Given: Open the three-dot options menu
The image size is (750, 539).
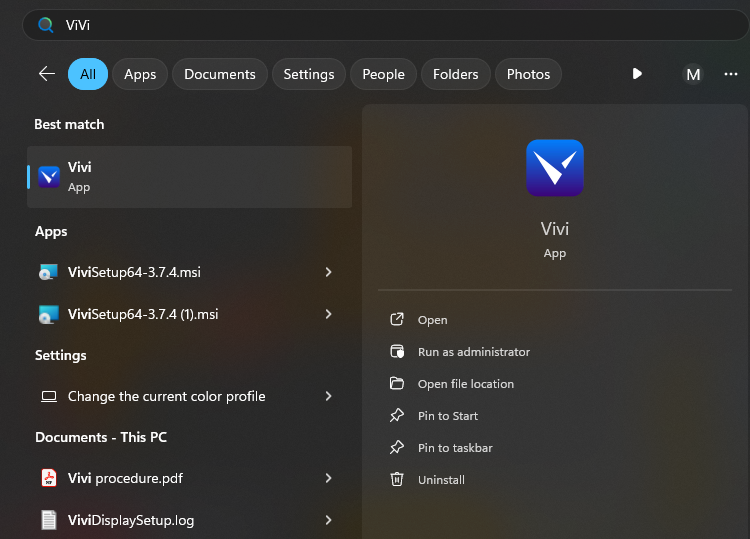Looking at the screenshot, I should 730,74.
